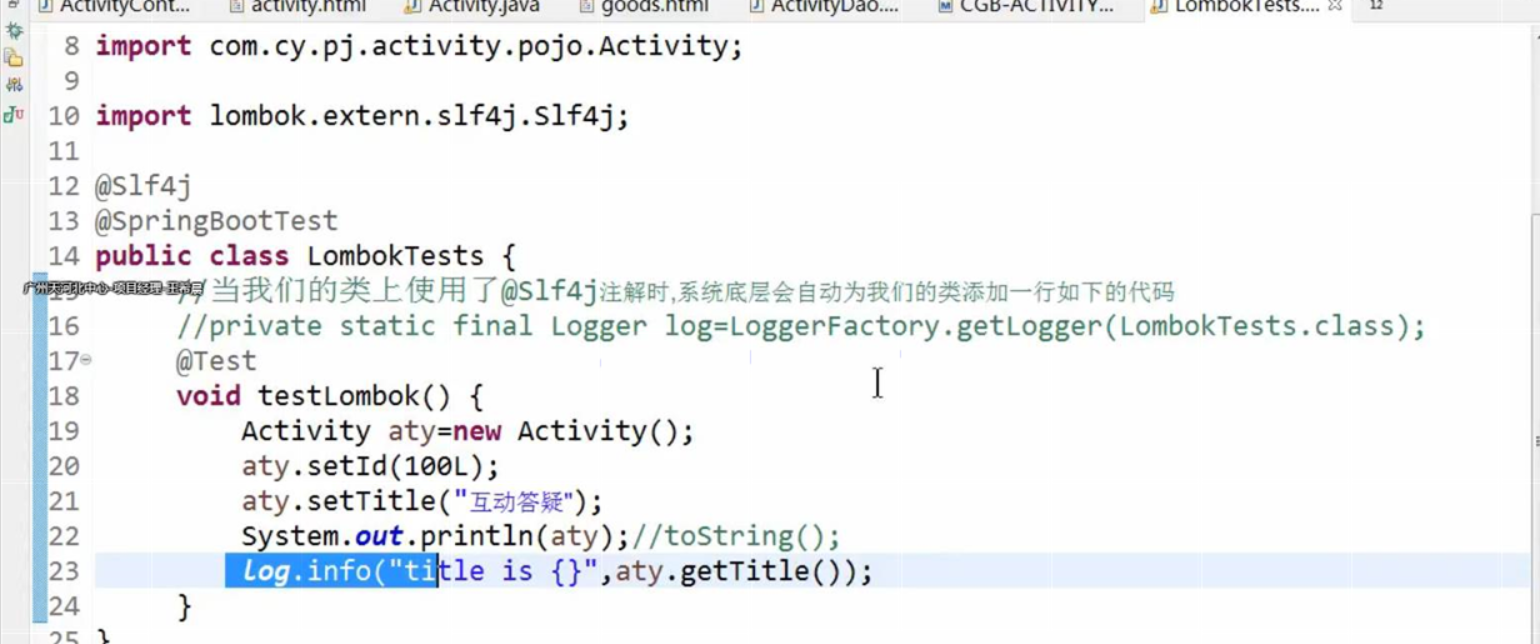Click aty.setId(100L) on line 20

tap(370, 466)
